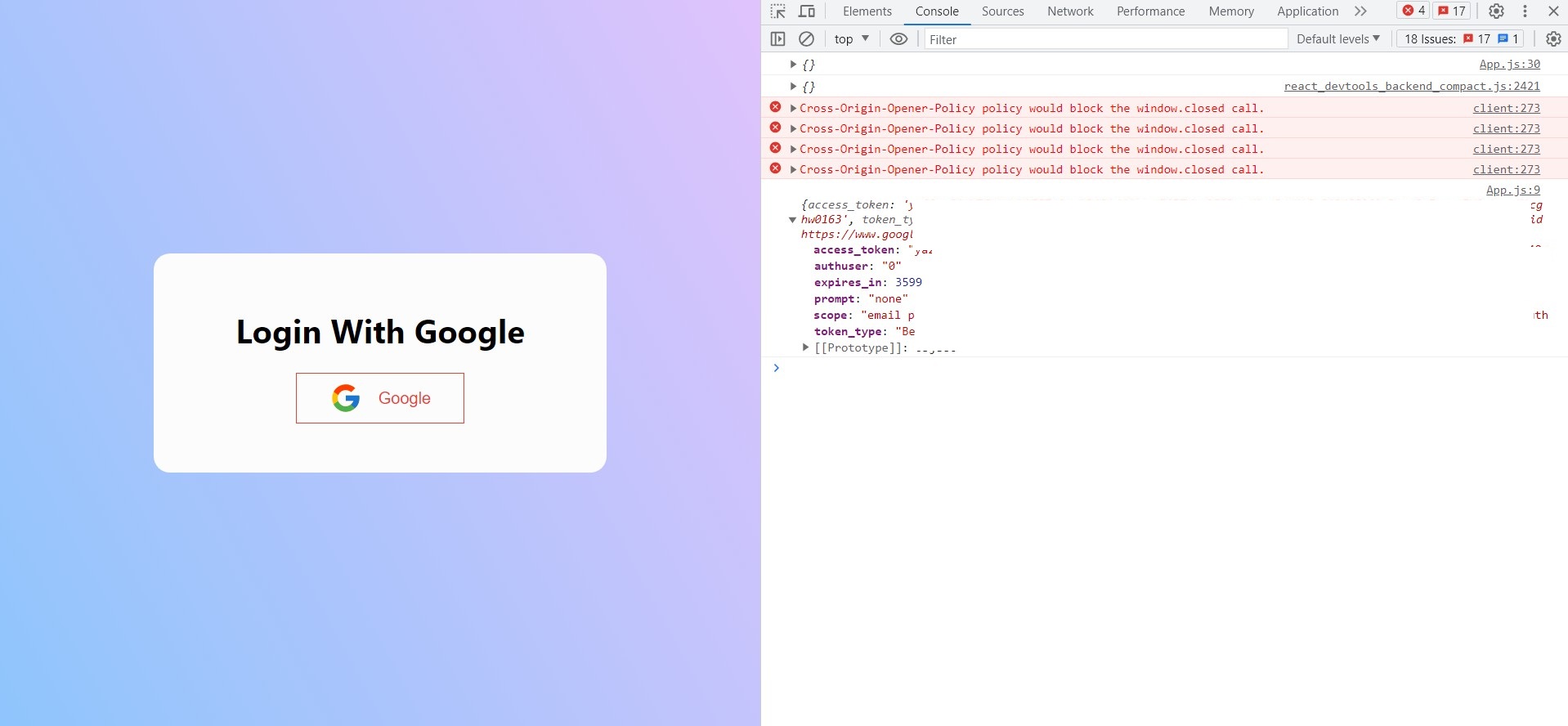1568x726 pixels.
Task: Open the Default levels dropdown
Action: point(1337,38)
